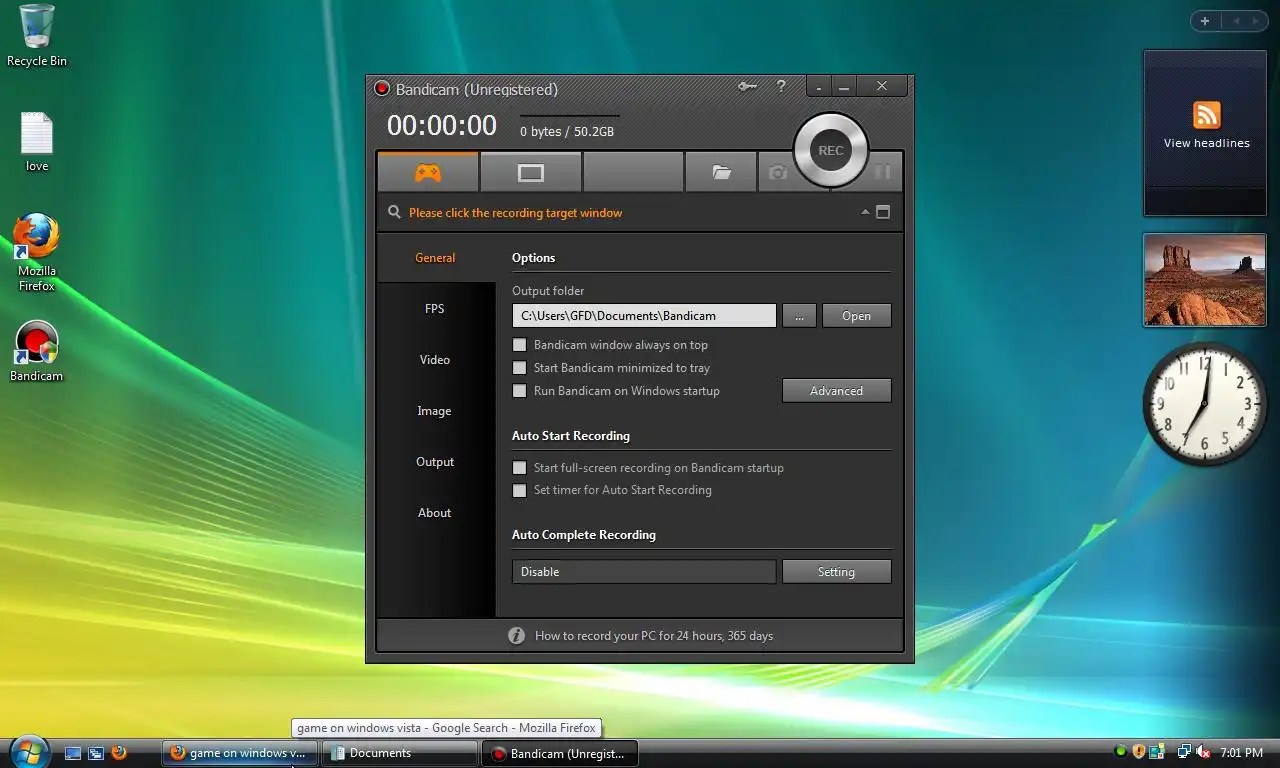
Task: Click the empty third mode tab in Bandicam toolbar
Action: [x=633, y=172]
